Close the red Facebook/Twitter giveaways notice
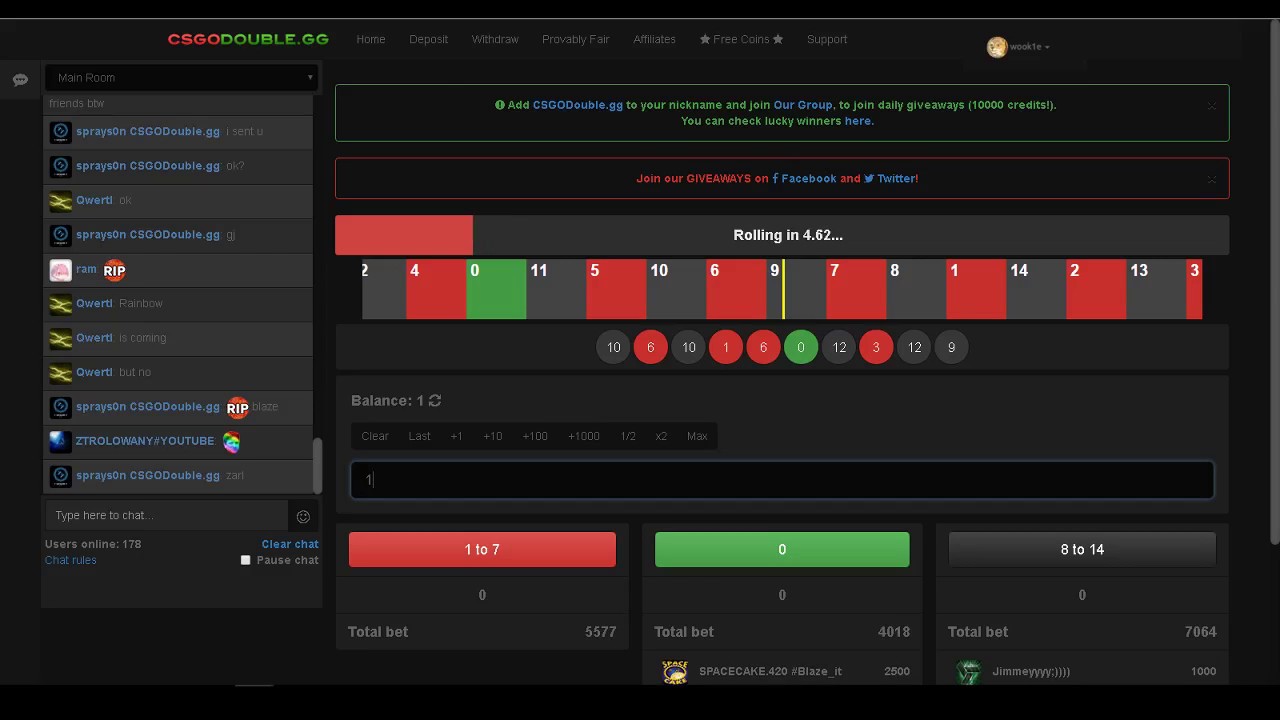Screen dimensions: 1280x720 pos(1211,179)
